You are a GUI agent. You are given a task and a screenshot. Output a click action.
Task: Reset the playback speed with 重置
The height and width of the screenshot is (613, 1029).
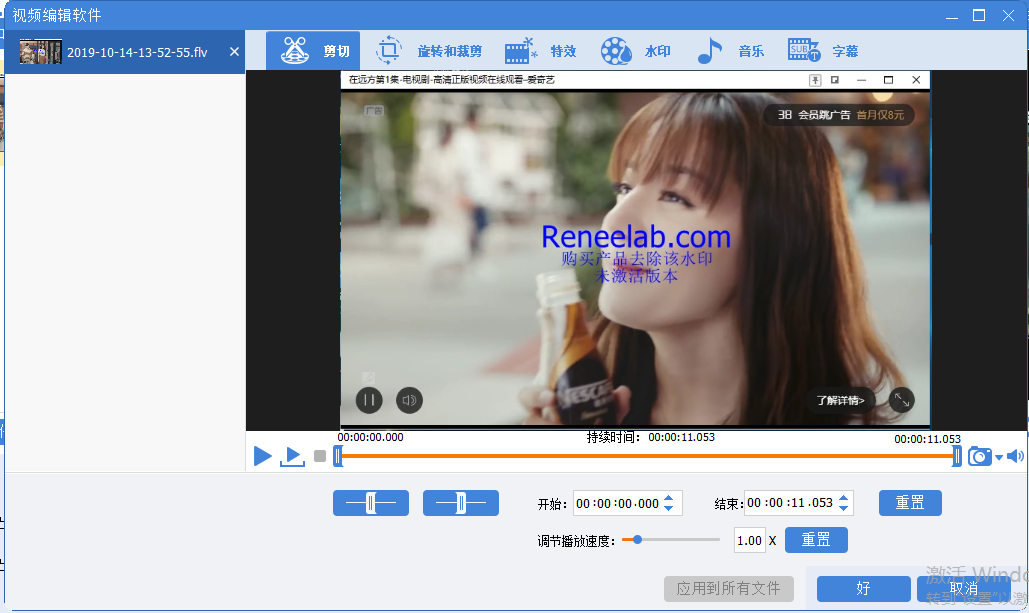[816, 539]
